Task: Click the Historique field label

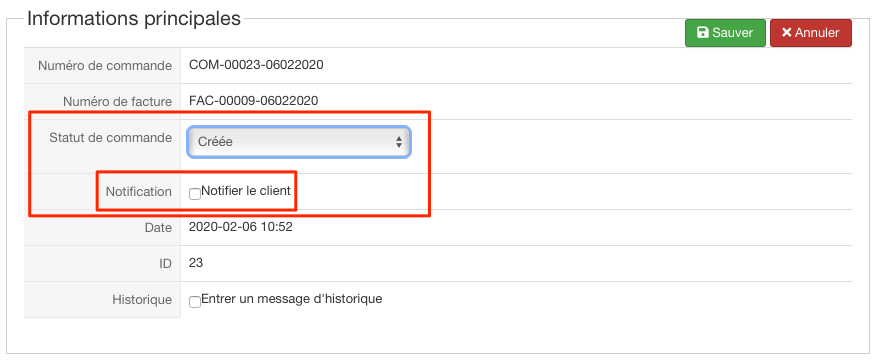Action: [142, 300]
